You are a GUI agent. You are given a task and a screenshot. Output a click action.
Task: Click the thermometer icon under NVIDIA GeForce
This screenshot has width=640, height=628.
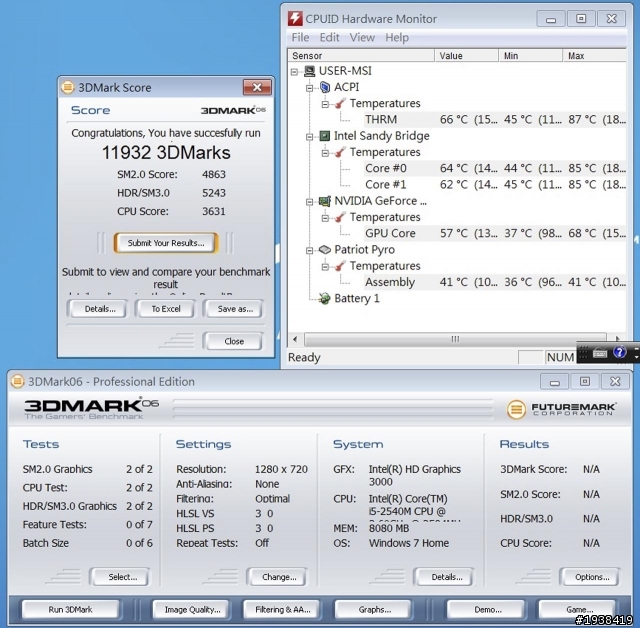(x=340, y=217)
